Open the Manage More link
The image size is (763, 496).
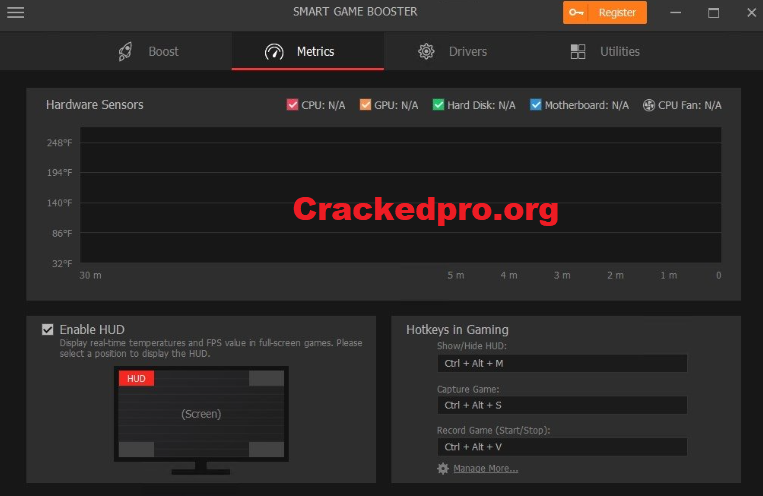486,468
